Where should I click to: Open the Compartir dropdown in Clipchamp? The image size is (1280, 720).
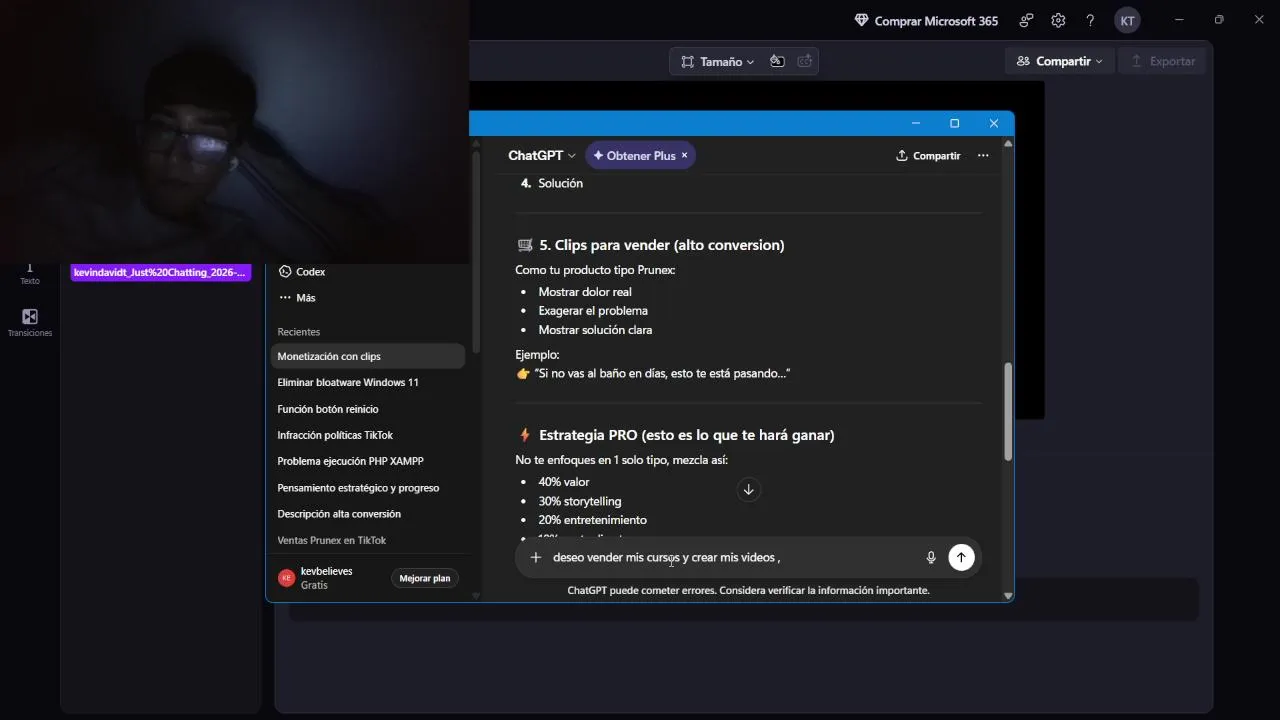(1059, 61)
